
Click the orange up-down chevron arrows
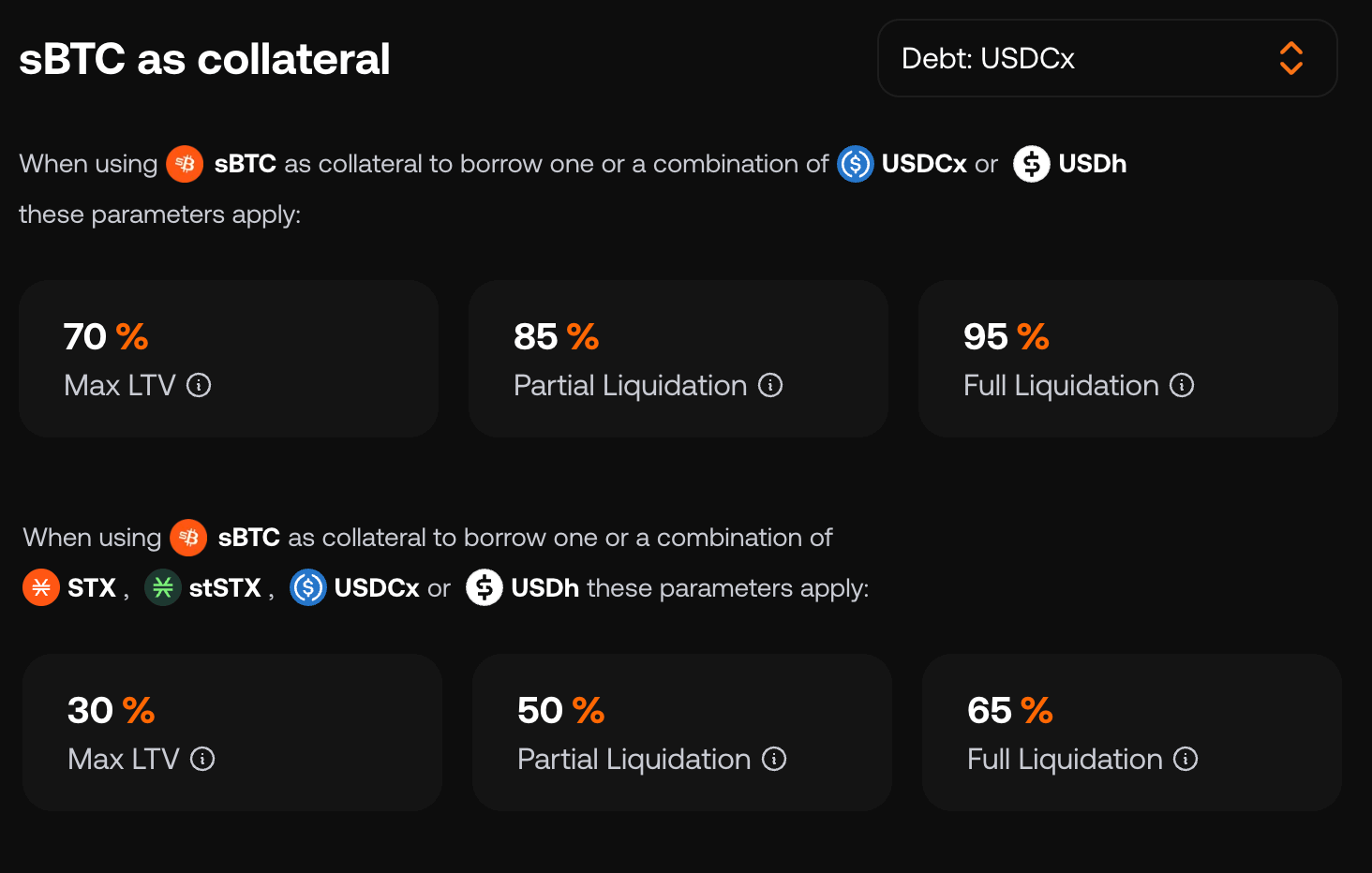[1290, 58]
